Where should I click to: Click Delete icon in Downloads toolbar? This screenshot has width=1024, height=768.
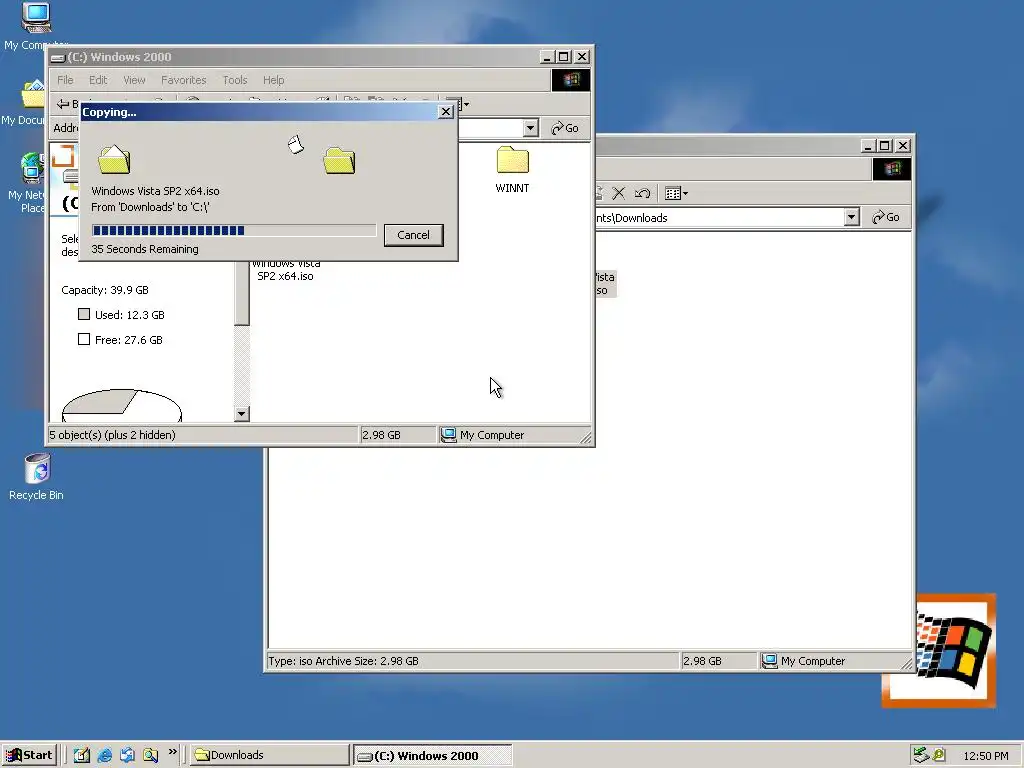[618, 193]
